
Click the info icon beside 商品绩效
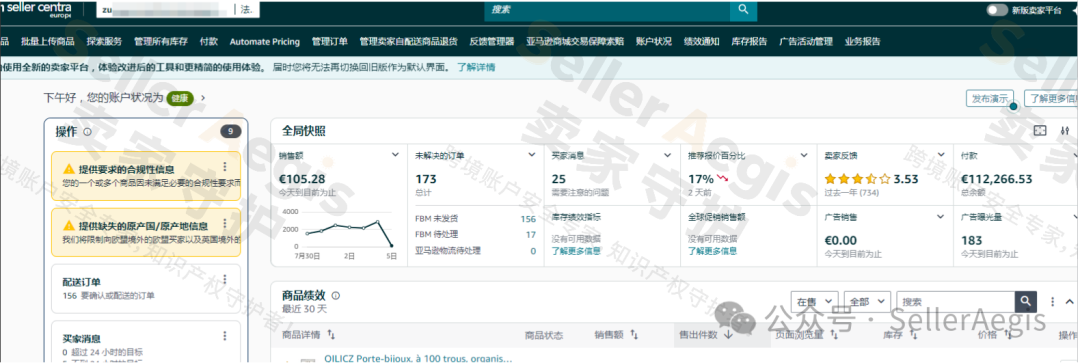335,295
